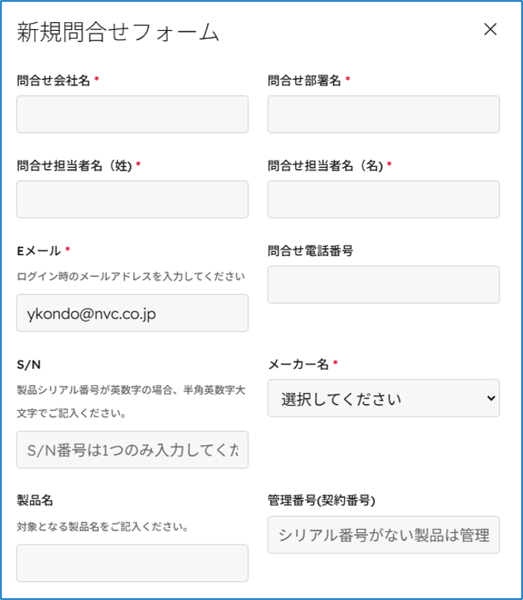Click into the 問合せ部署名 text box

coord(383,114)
